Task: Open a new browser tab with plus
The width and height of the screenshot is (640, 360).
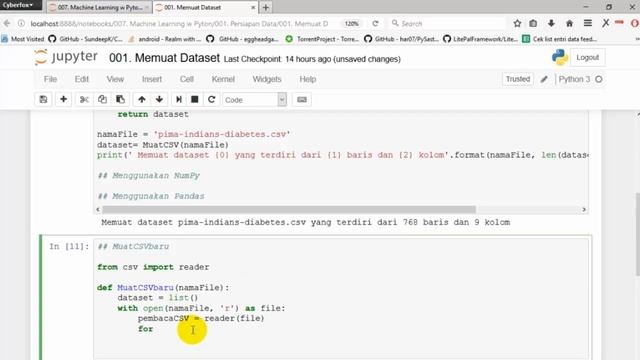Action: click(x=266, y=7)
